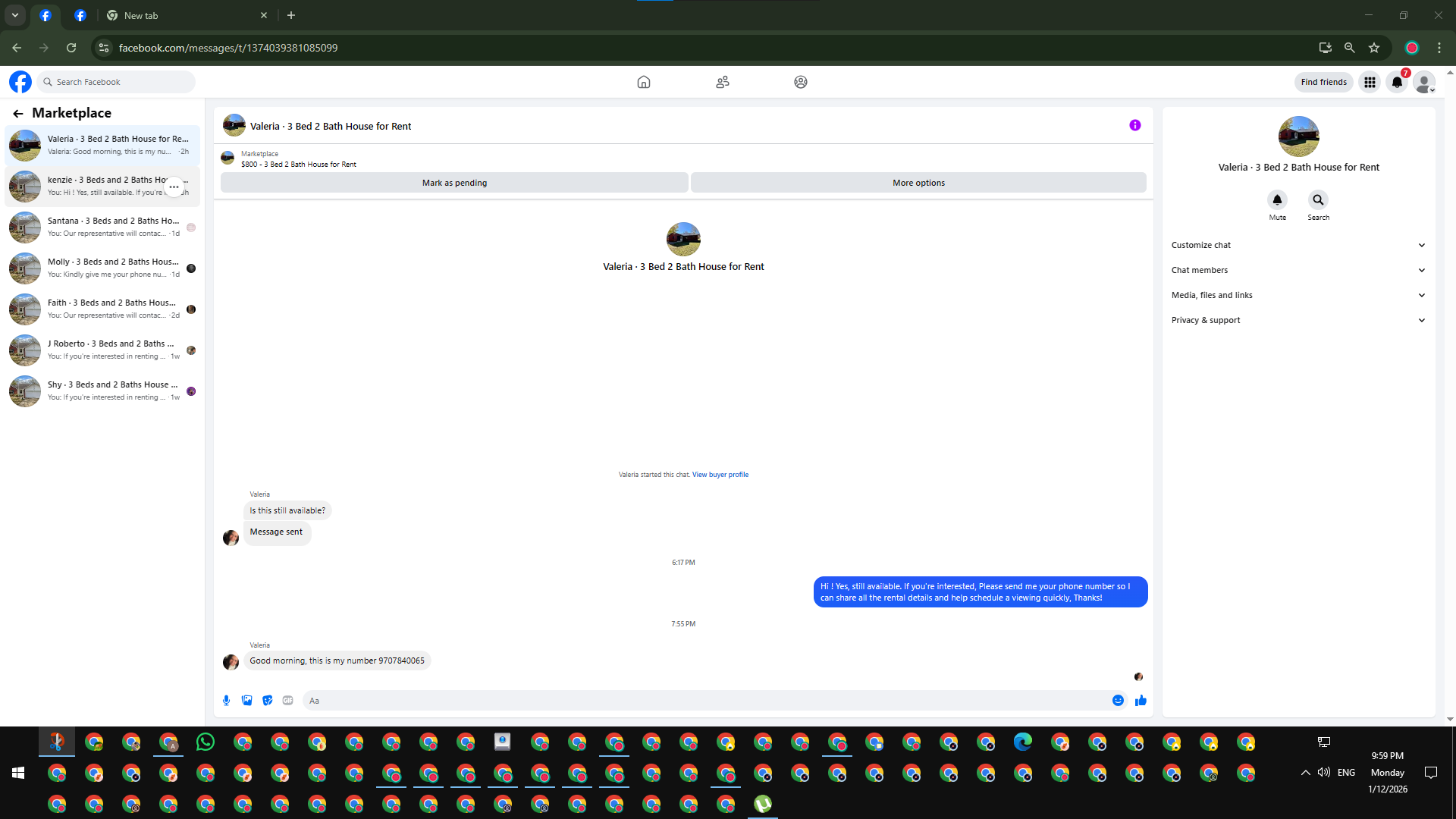The image size is (1456, 819).
Task: Expand Customize chat section
Action: 1298,245
